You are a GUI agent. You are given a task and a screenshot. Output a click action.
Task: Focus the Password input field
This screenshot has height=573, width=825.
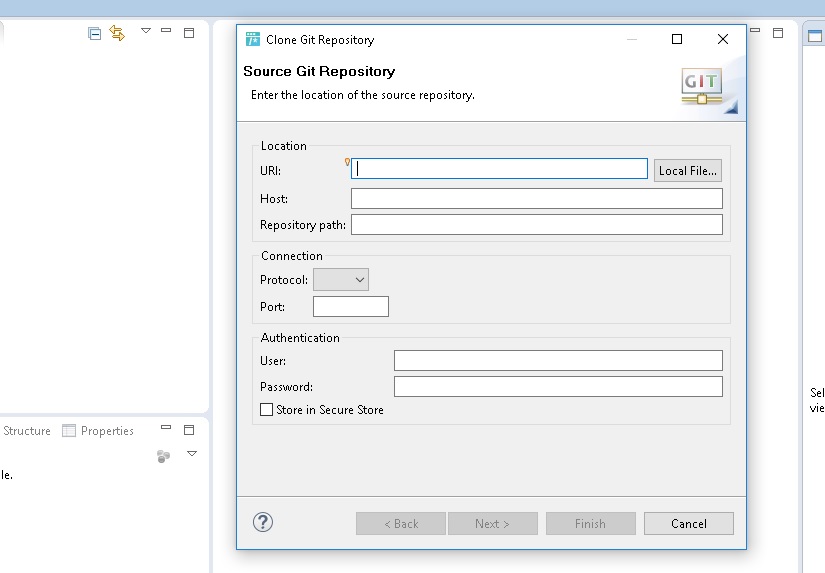[558, 387]
